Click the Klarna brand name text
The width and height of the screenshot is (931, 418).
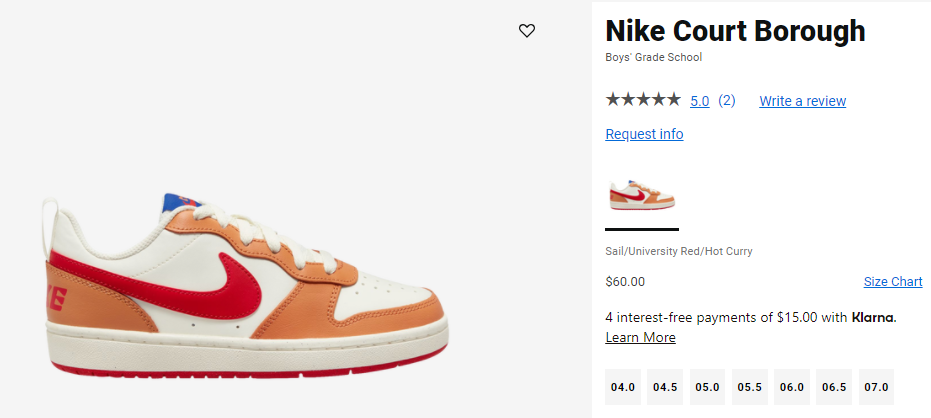pyautogui.click(x=872, y=318)
